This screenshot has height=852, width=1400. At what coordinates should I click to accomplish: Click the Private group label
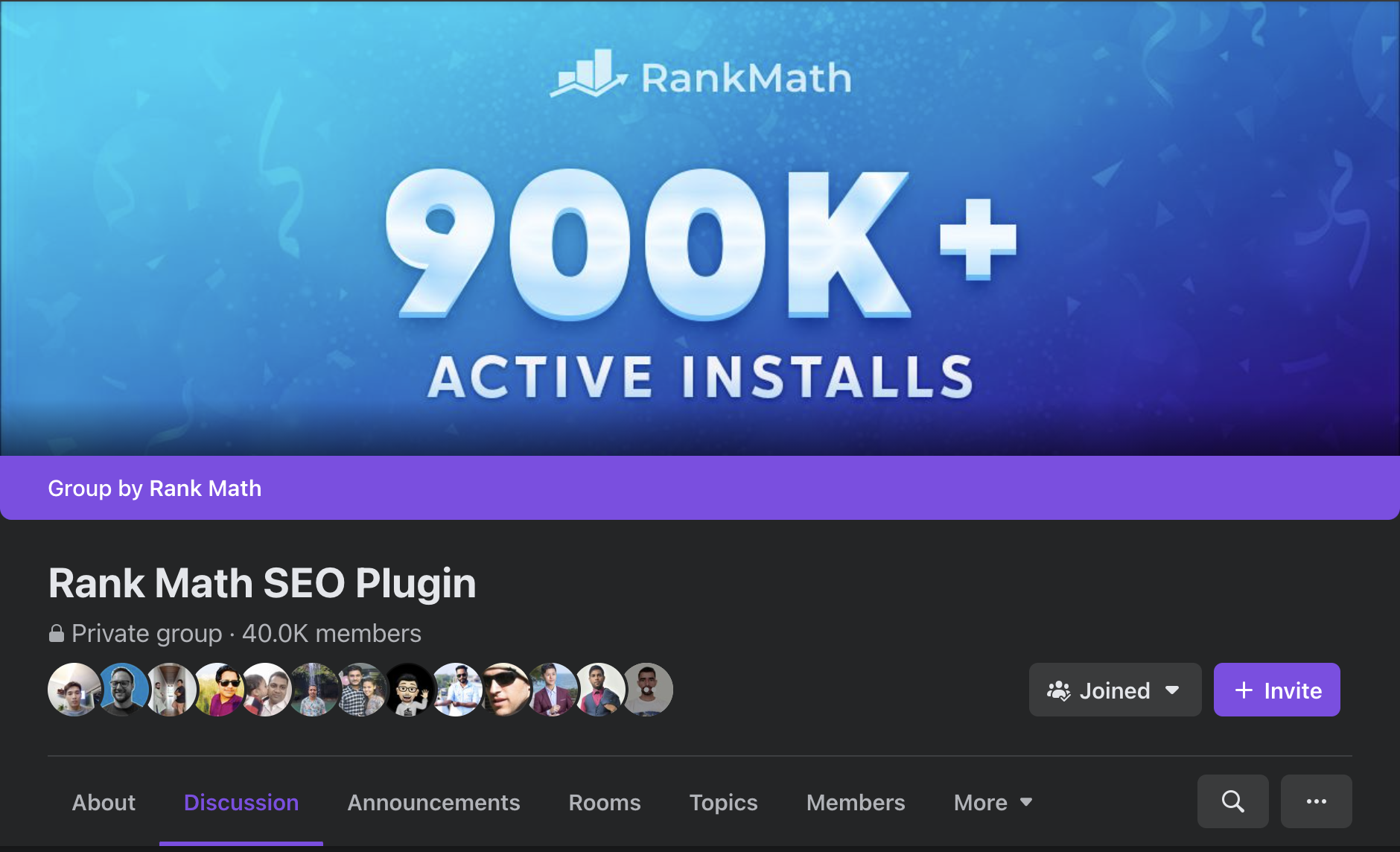[147, 634]
